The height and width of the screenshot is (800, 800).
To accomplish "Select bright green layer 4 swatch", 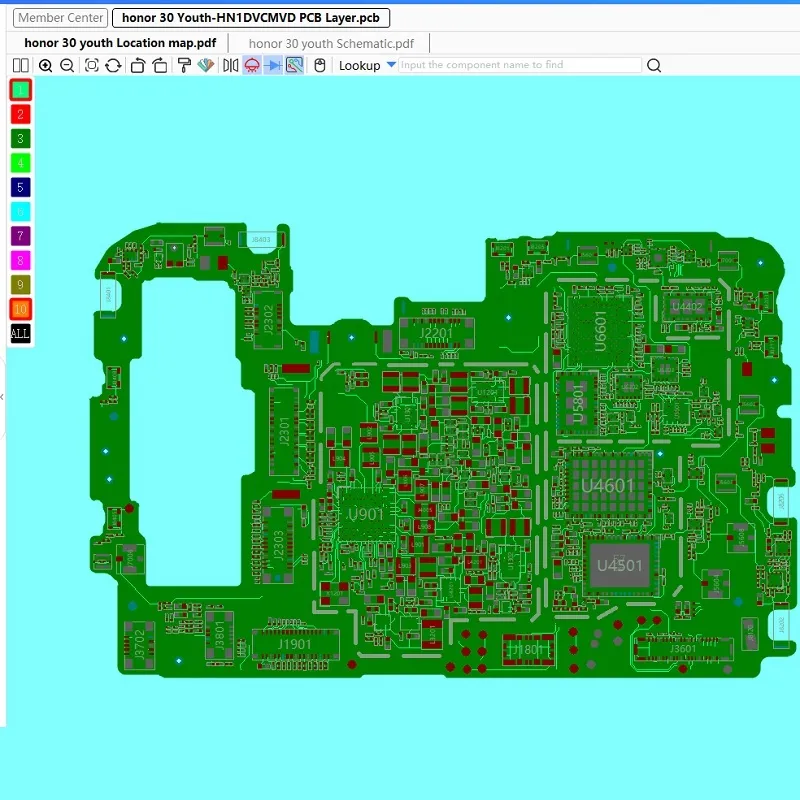I will tap(20, 163).
